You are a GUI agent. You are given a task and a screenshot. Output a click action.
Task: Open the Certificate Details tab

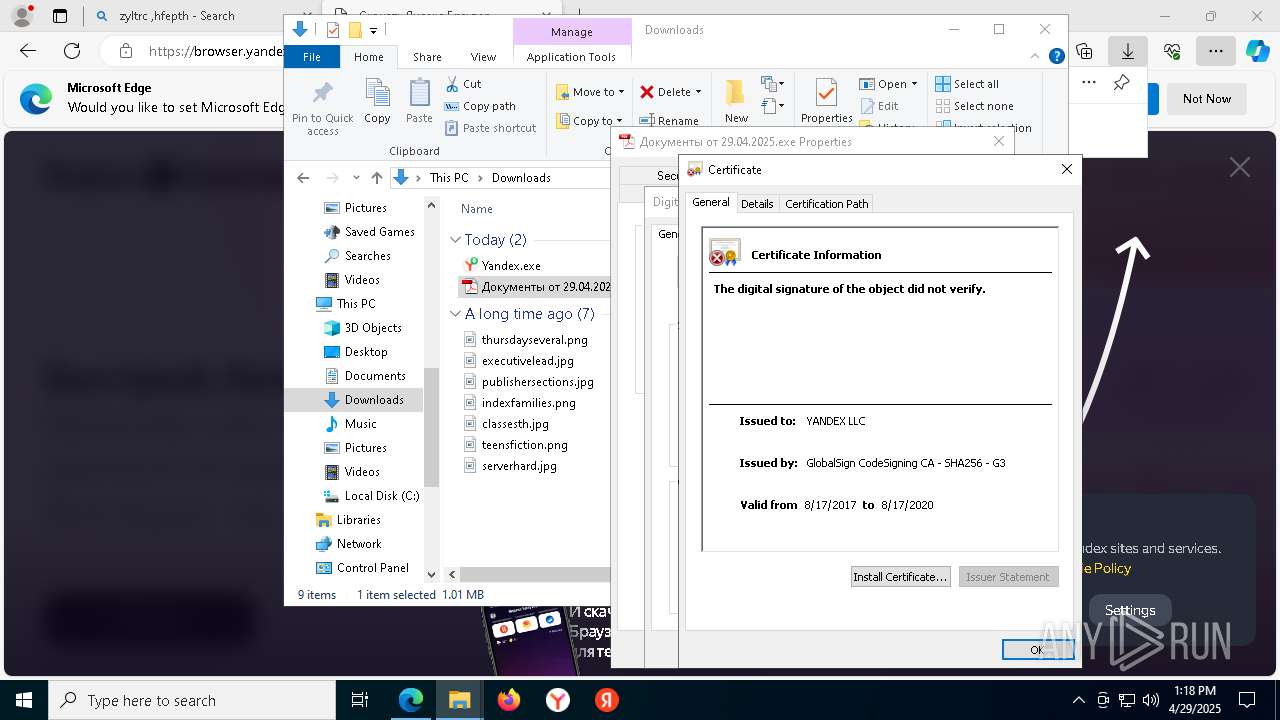pos(757,204)
